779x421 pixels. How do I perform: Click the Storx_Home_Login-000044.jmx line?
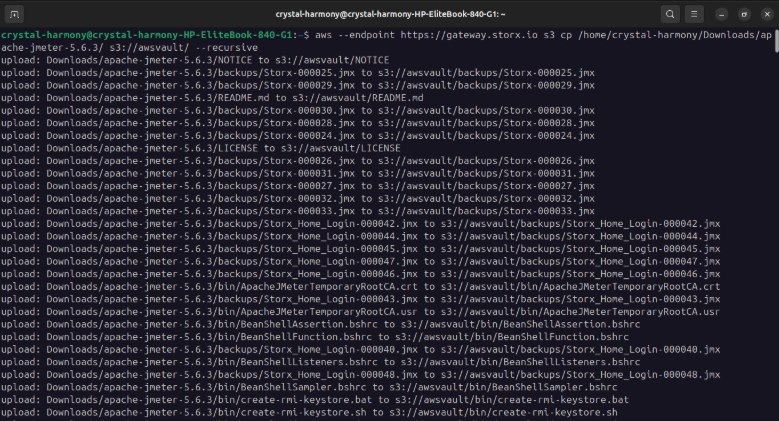[361, 236]
